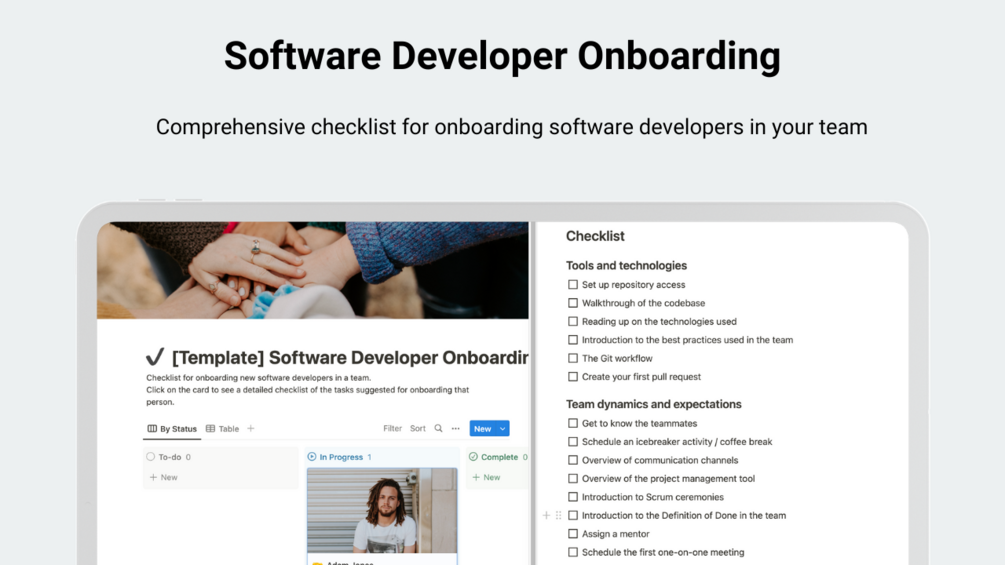This screenshot has width=1005, height=565.
Task: Click the 'Checklist for onboarding new software developers' description
Action: (258, 378)
